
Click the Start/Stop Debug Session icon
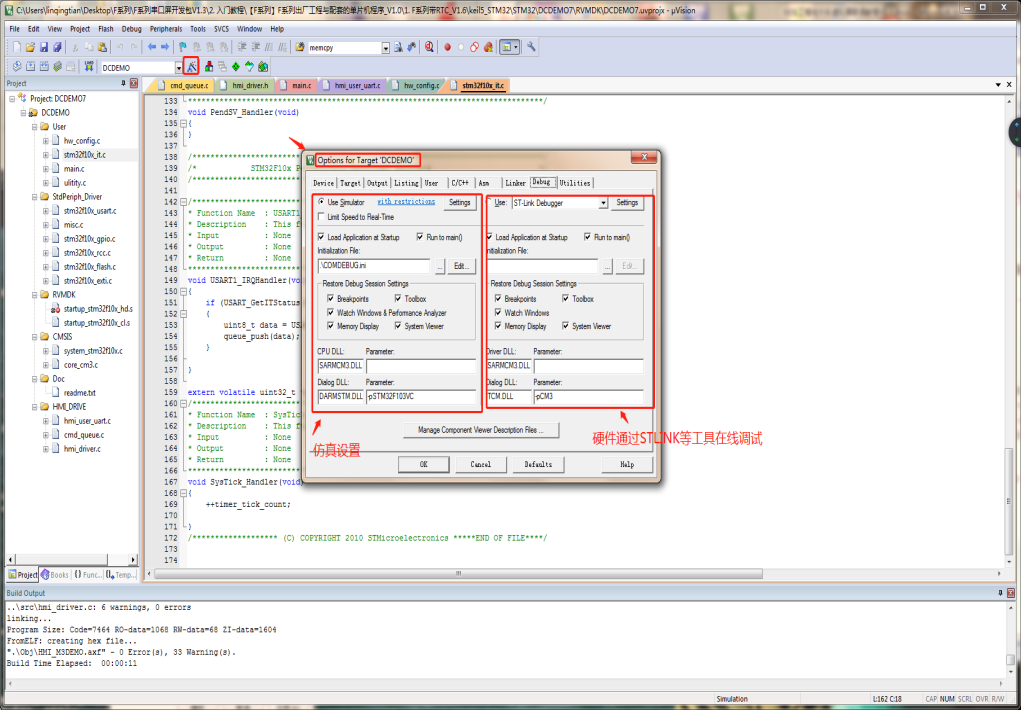(428, 47)
